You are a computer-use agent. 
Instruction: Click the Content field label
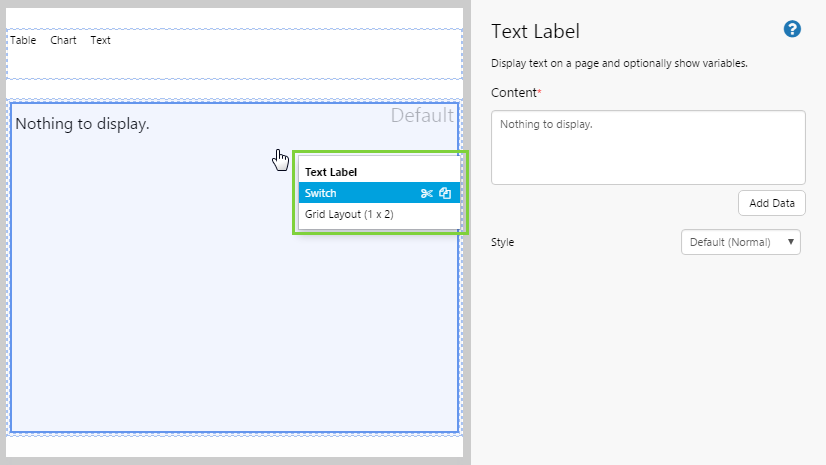point(516,93)
